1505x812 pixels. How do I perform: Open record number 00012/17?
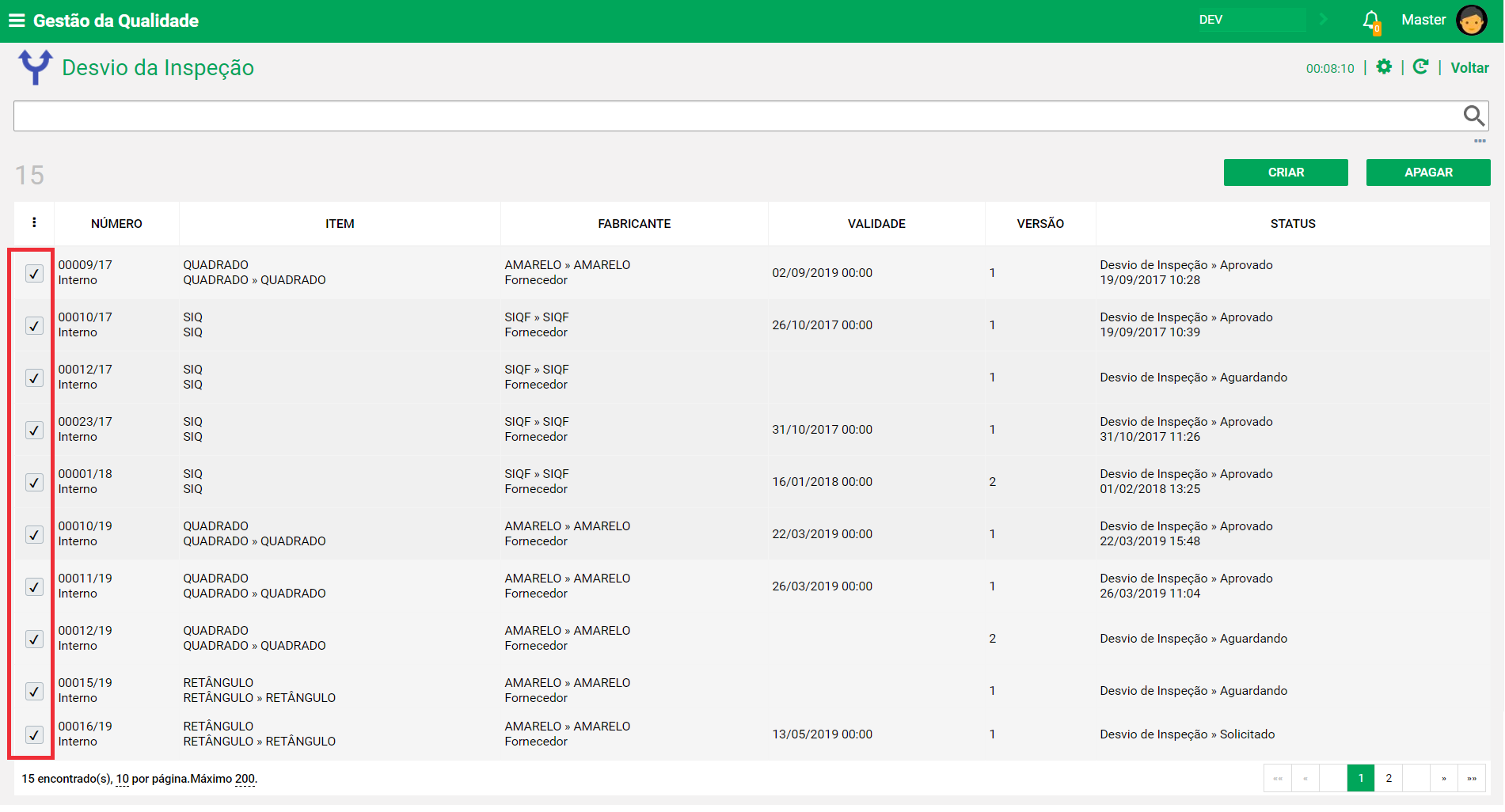click(x=86, y=370)
